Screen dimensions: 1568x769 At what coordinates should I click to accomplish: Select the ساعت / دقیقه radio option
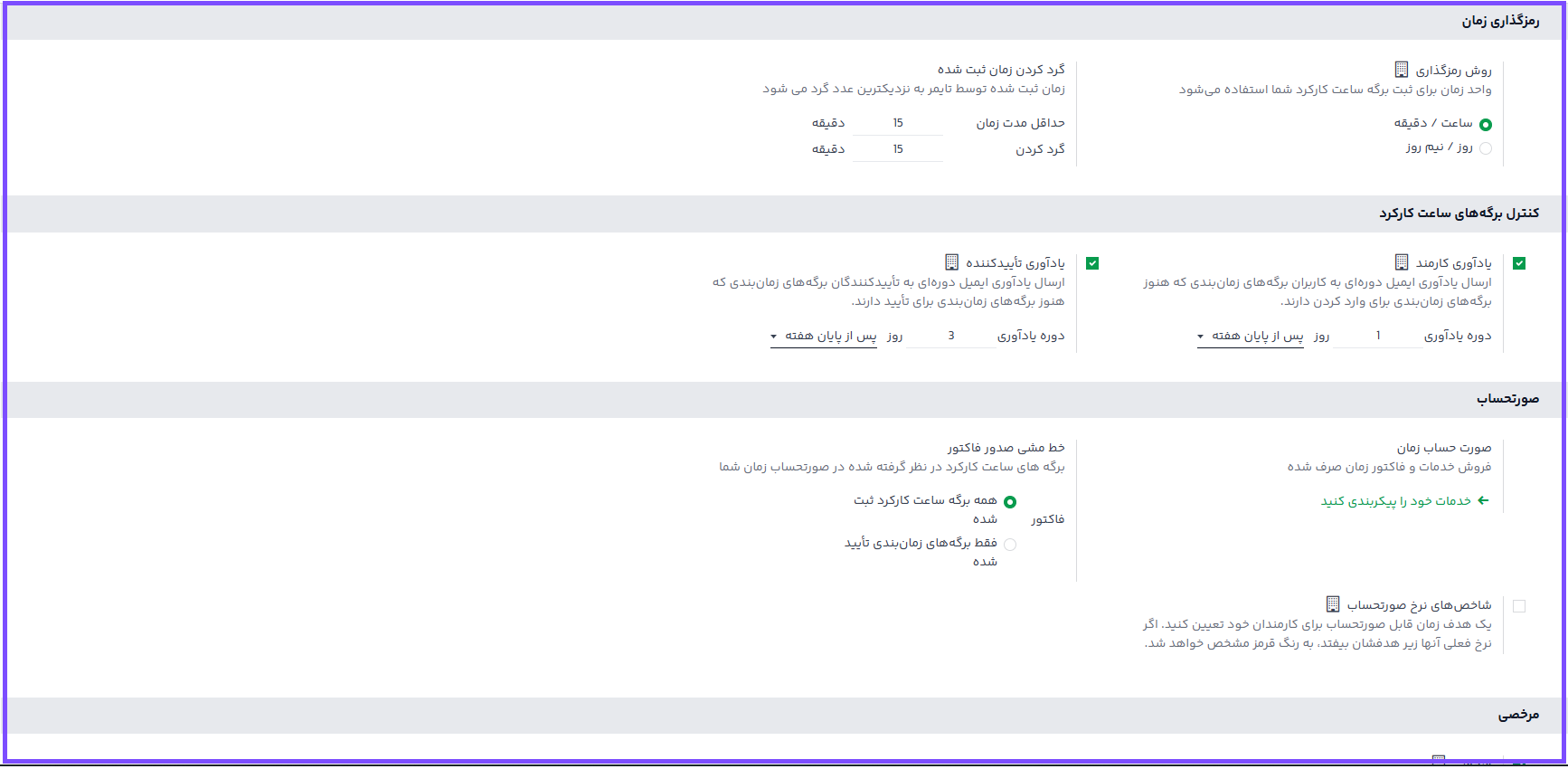(1485, 125)
